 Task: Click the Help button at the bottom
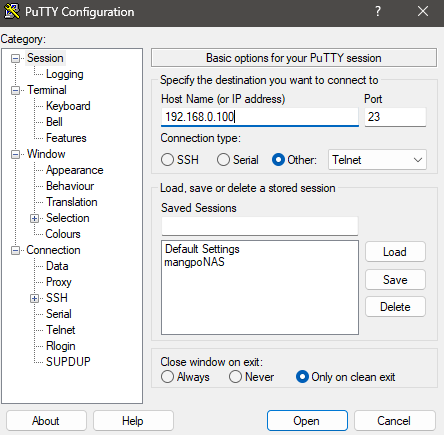133,421
